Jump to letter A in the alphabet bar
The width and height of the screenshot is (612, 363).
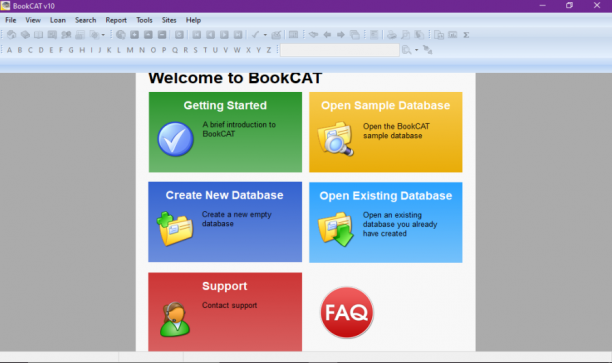click(x=9, y=50)
